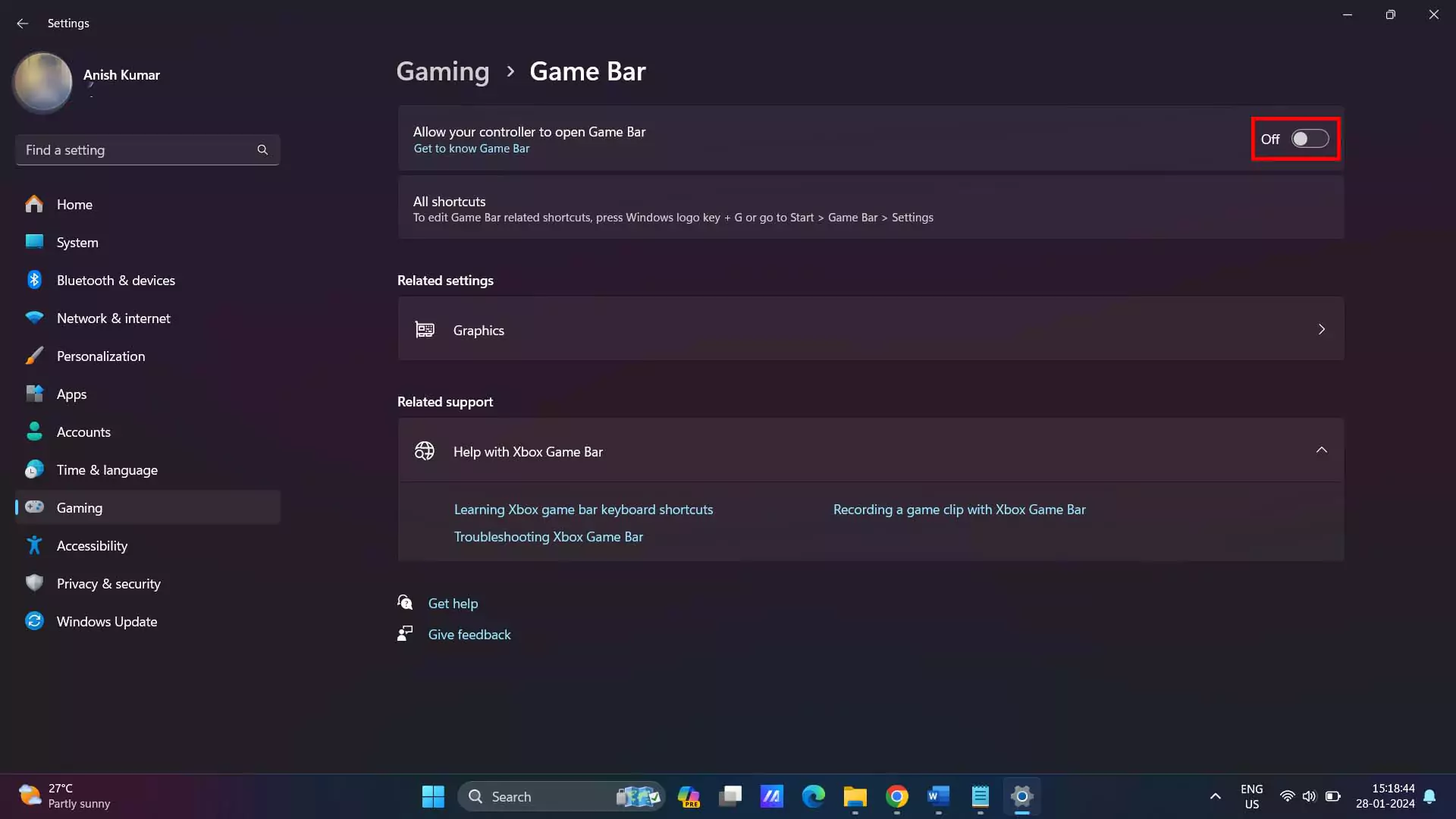
Task: Click the Get help link
Action: tap(453, 604)
